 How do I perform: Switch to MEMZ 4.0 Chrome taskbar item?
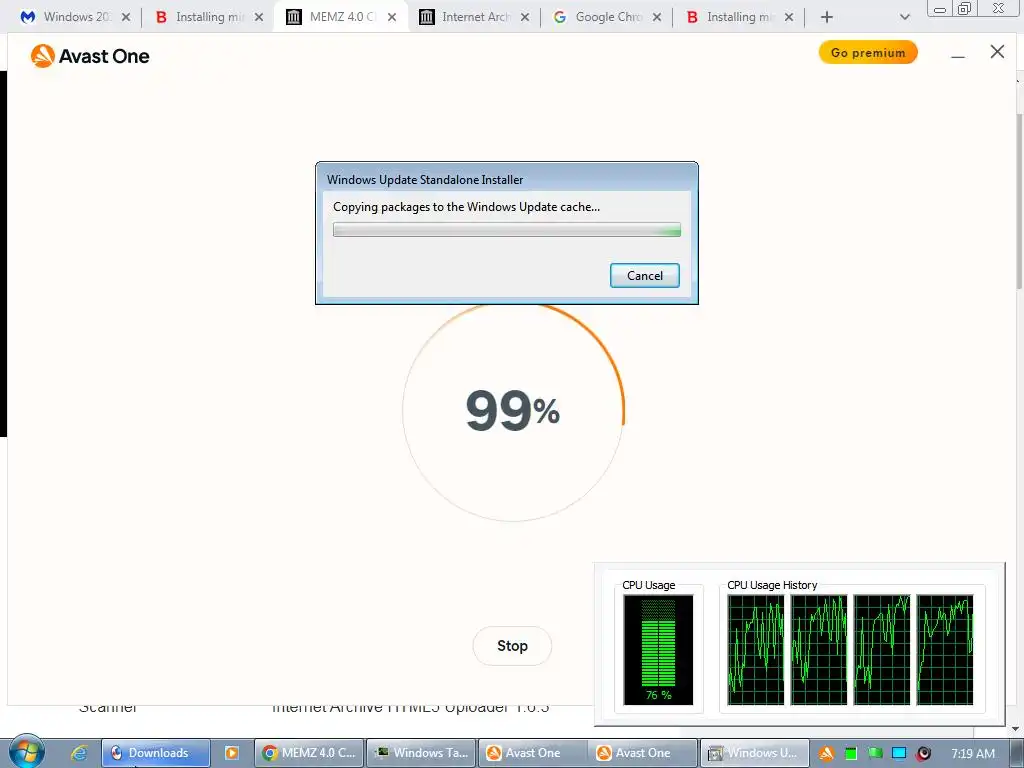pos(309,753)
